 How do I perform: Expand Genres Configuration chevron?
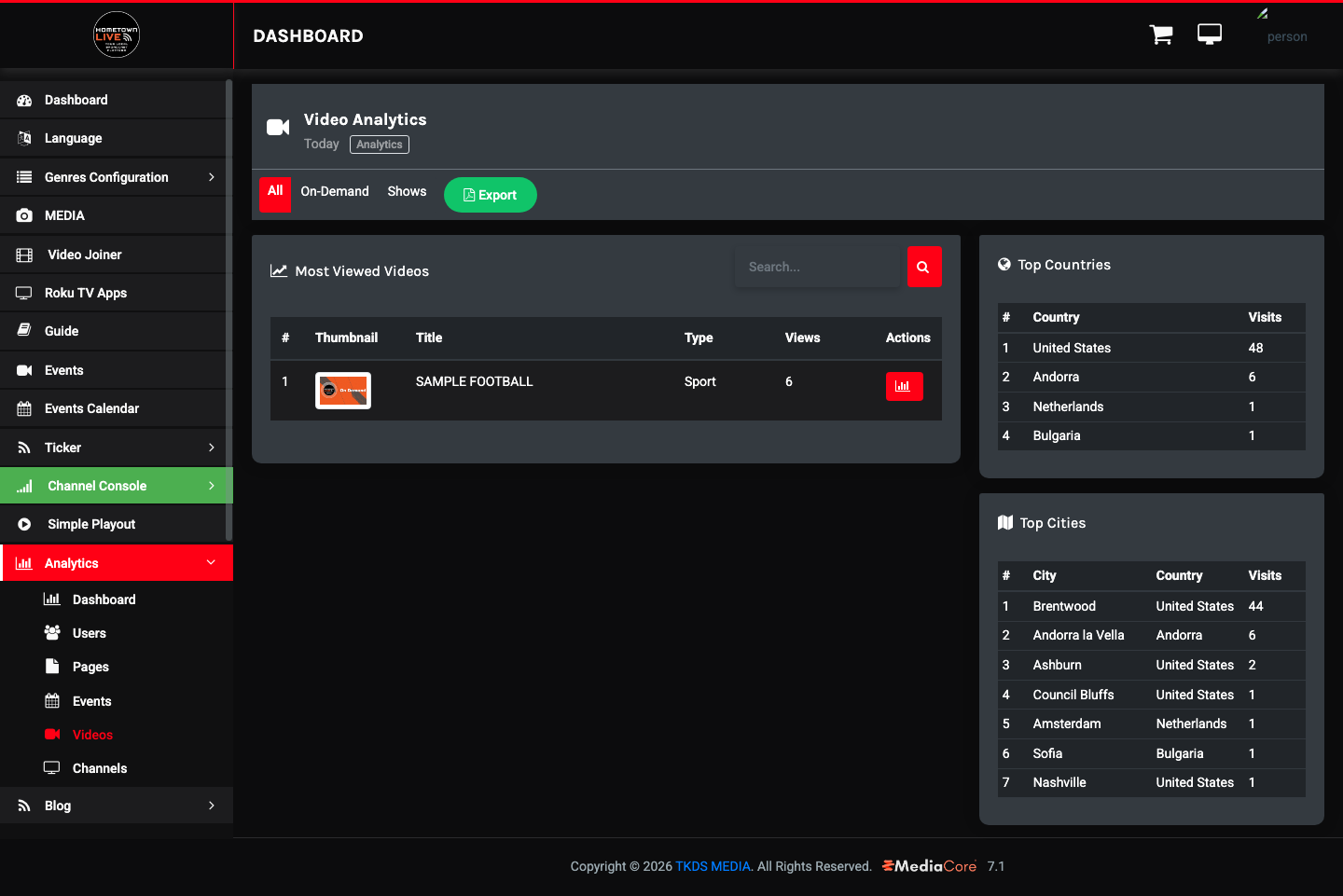[x=212, y=177]
